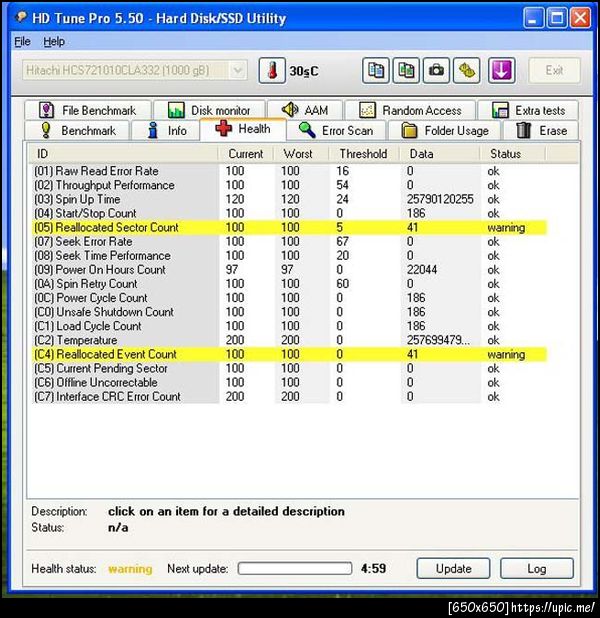This screenshot has height=618, width=600.
Task: Switch to the AAM tab
Action: click(305, 110)
